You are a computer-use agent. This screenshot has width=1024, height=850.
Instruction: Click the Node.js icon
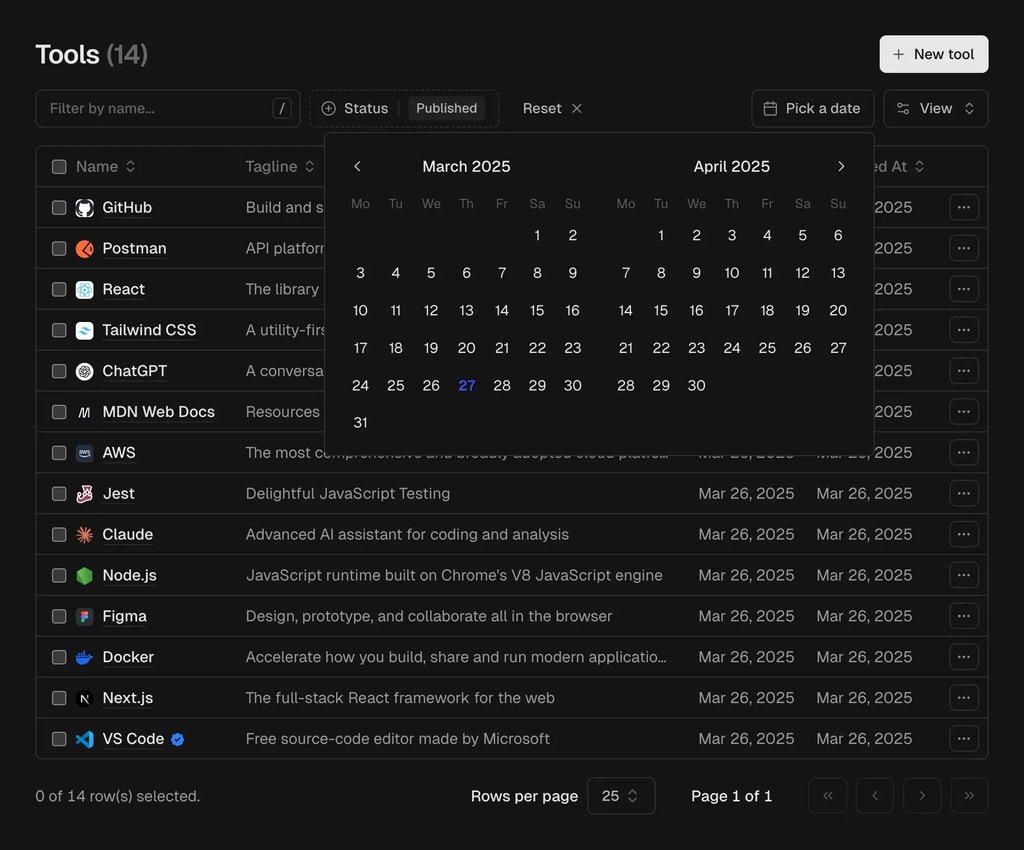(84, 575)
